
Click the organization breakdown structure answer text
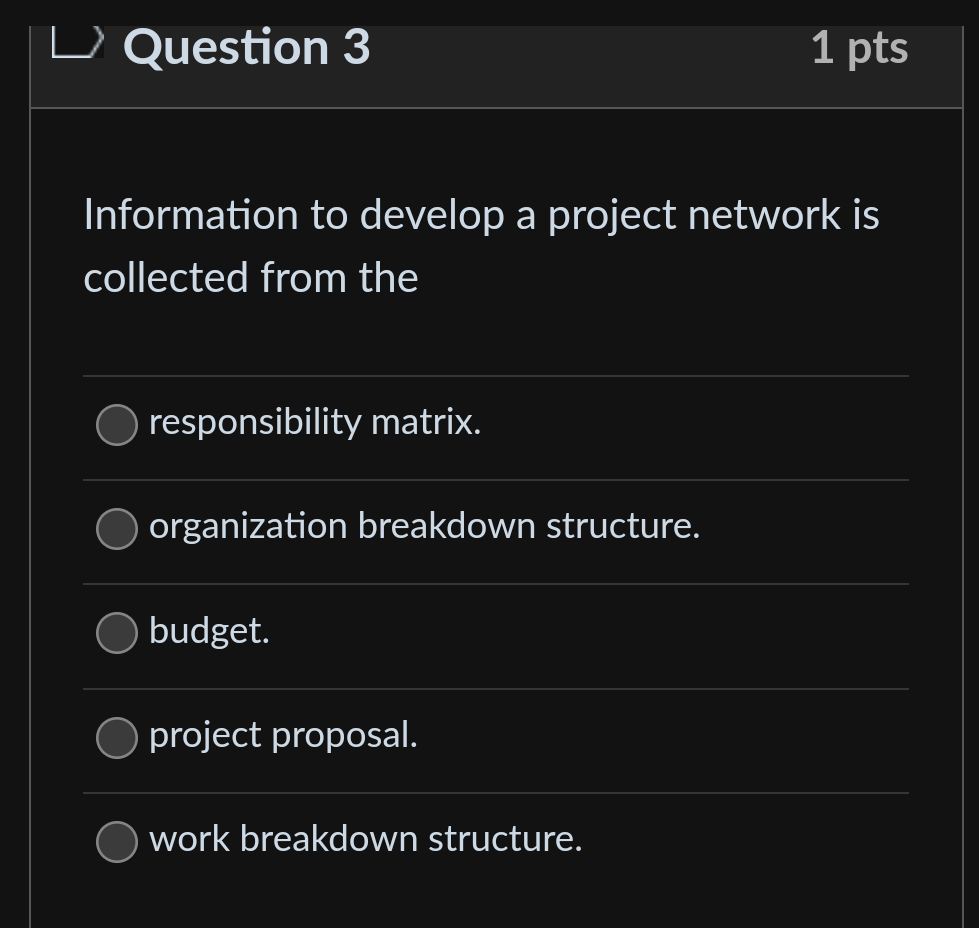tap(424, 526)
